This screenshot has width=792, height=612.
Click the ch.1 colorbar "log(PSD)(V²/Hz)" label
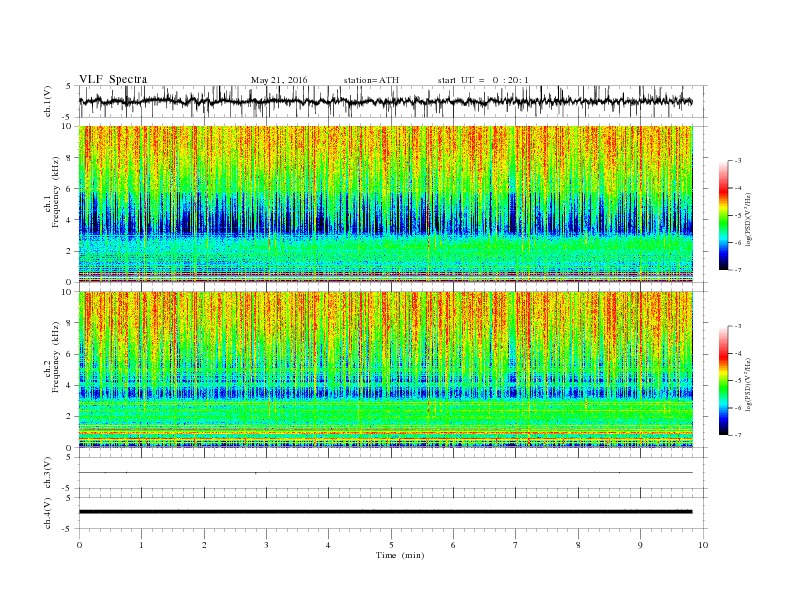(748, 219)
